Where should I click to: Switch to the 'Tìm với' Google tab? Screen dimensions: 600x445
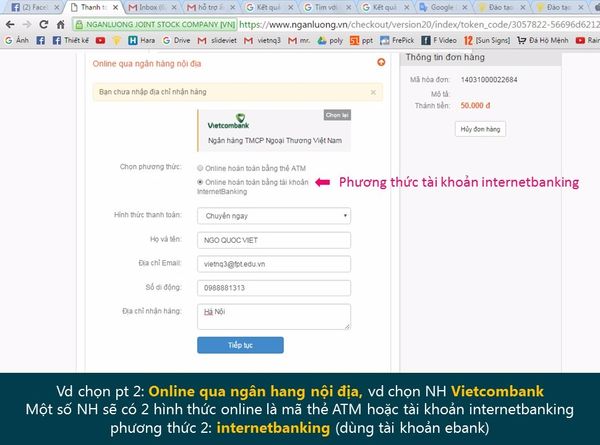click(327, 7)
